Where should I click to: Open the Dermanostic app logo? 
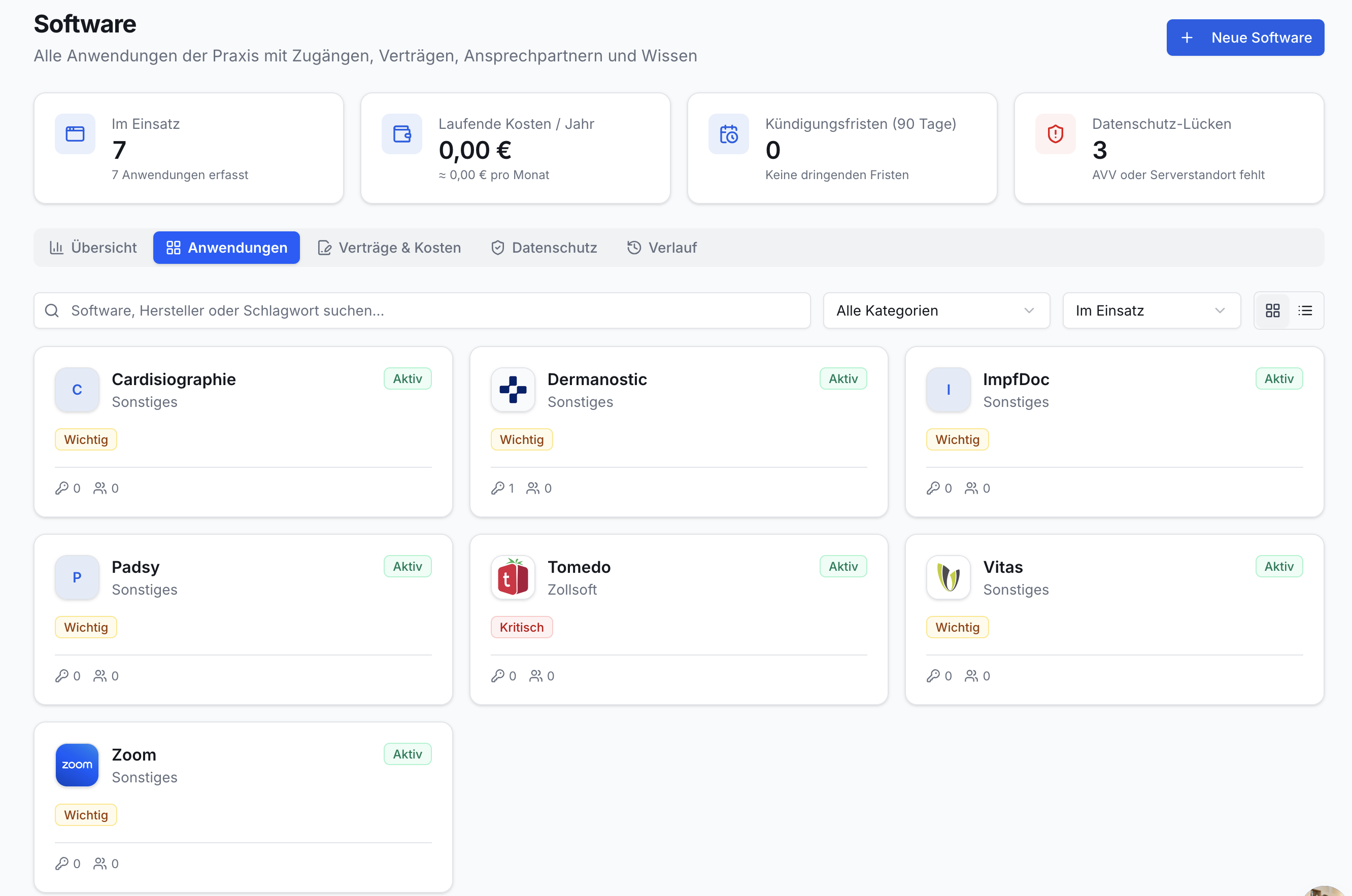513,390
